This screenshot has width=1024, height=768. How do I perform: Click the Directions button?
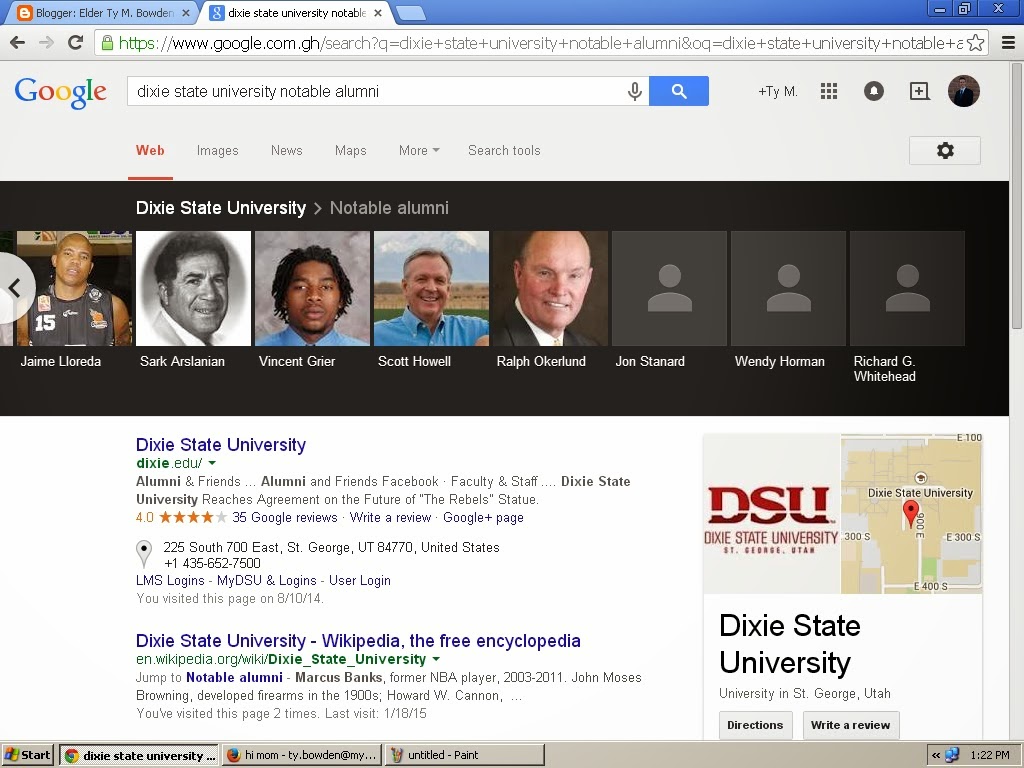(755, 725)
